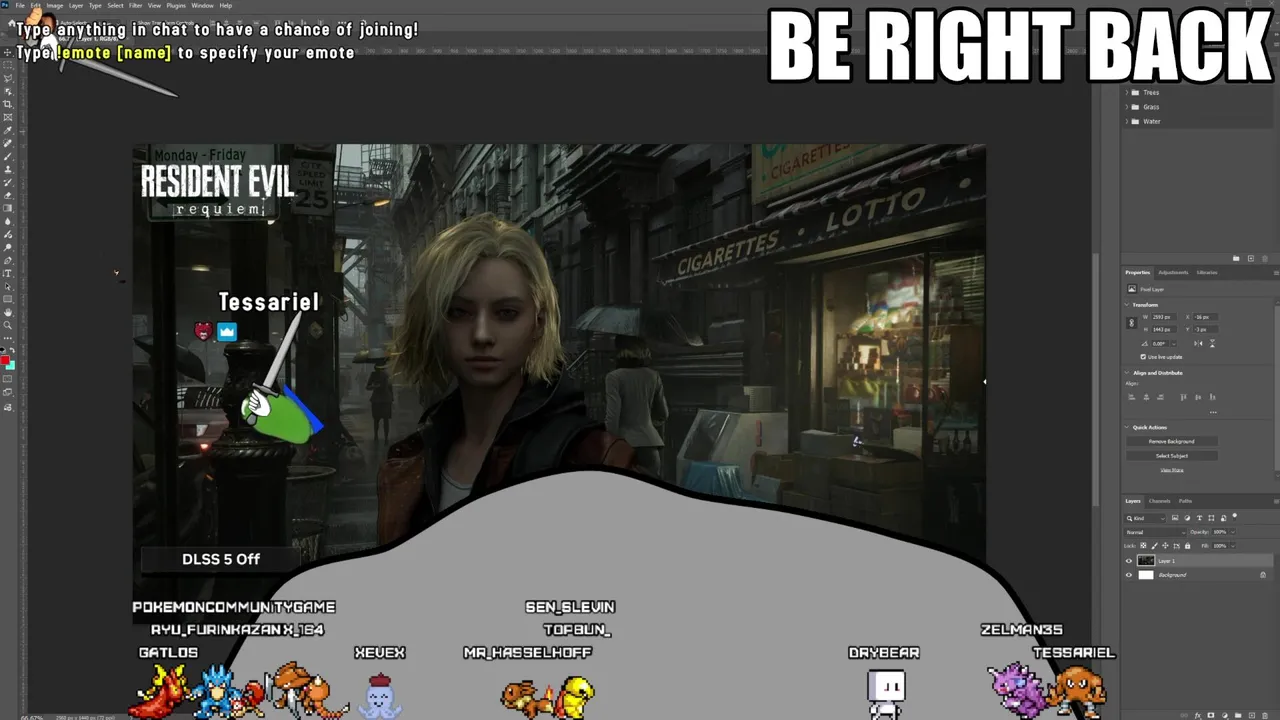Switch to the Paths tab
The width and height of the screenshot is (1280, 720).
[1185, 501]
